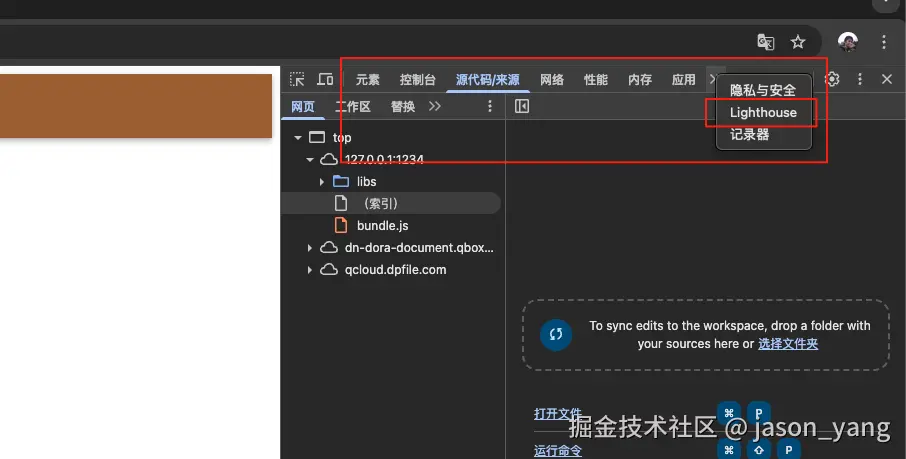Image resolution: width=906 pixels, height=459 pixels.
Task: Open the 应用 tab
Action: click(x=684, y=80)
